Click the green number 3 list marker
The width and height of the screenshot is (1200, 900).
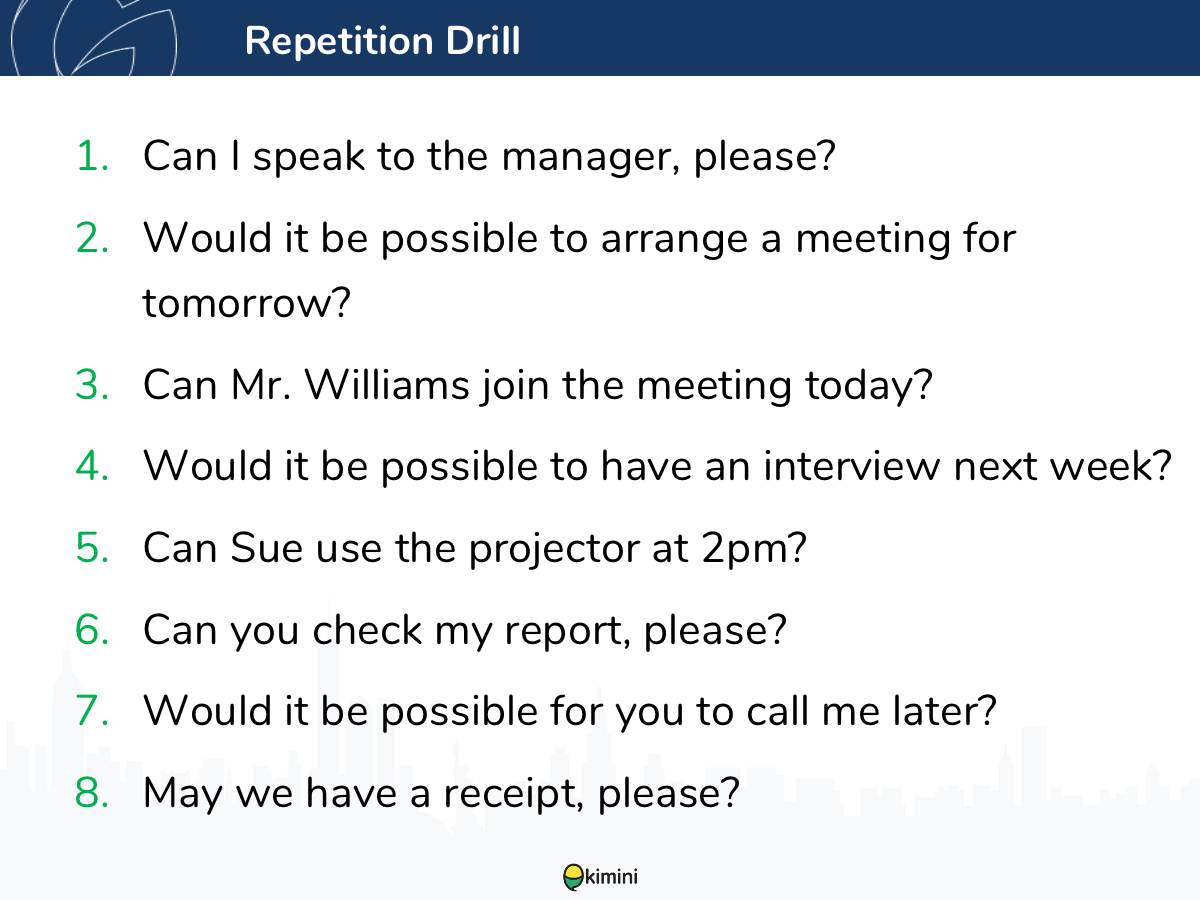(93, 386)
